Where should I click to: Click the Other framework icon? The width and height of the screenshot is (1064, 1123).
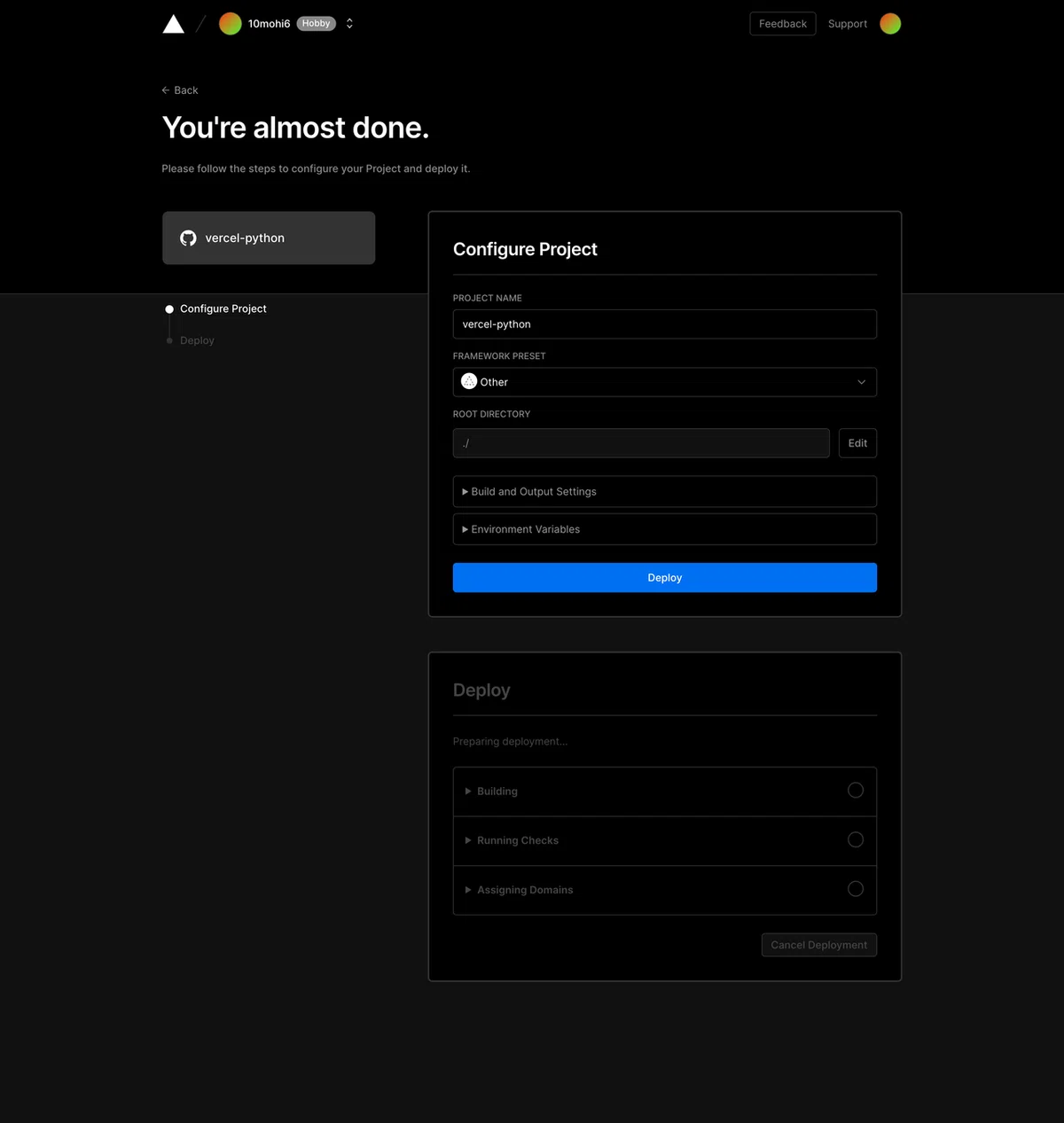[x=469, y=381]
